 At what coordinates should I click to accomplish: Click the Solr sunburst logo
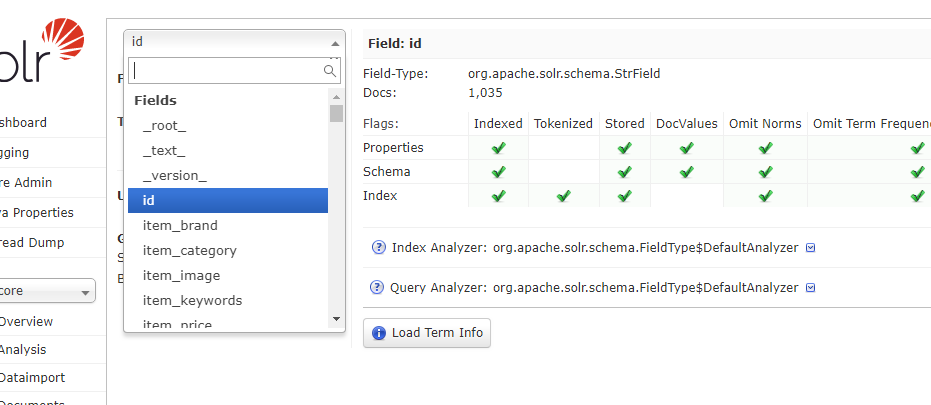click(61, 39)
